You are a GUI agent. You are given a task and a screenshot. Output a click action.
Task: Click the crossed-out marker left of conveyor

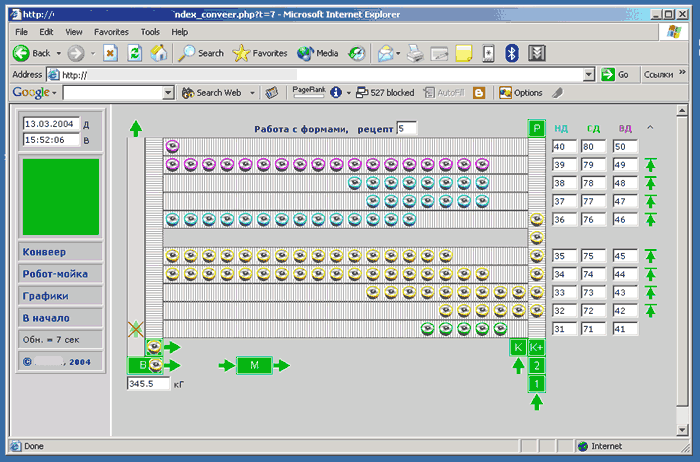[136, 329]
